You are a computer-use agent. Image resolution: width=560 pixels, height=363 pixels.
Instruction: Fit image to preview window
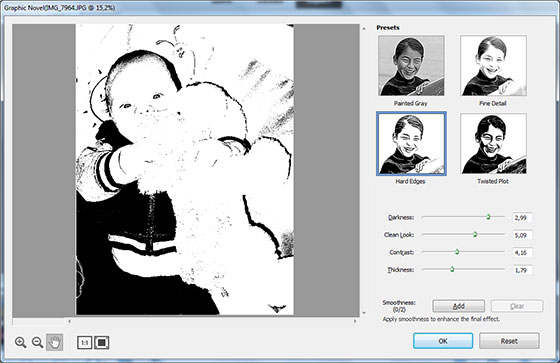(x=102, y=343)
